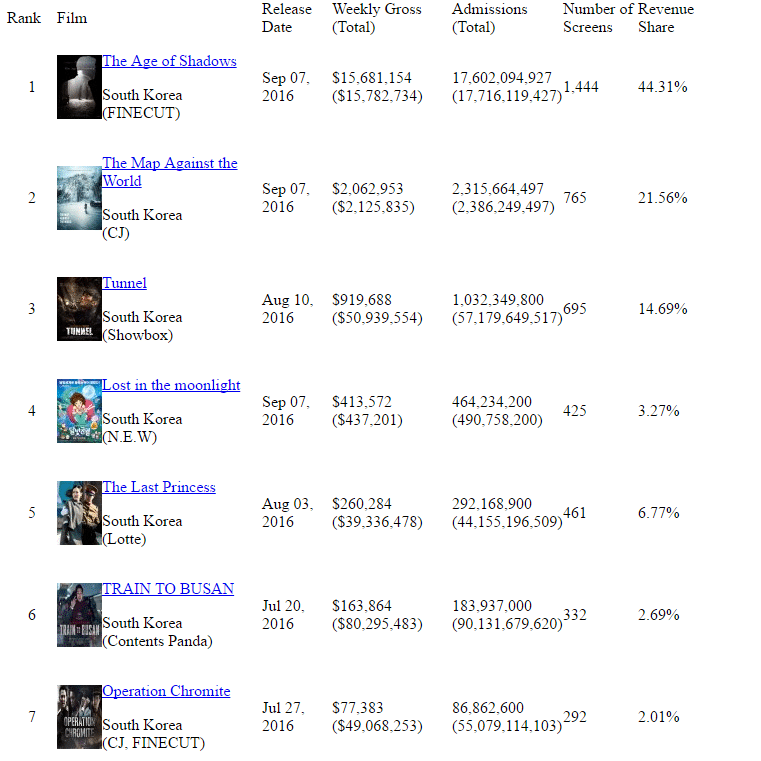Click Lost in the moonlight poster image
The height and width of the screenshot is (761, 761).
click(79, 411)
